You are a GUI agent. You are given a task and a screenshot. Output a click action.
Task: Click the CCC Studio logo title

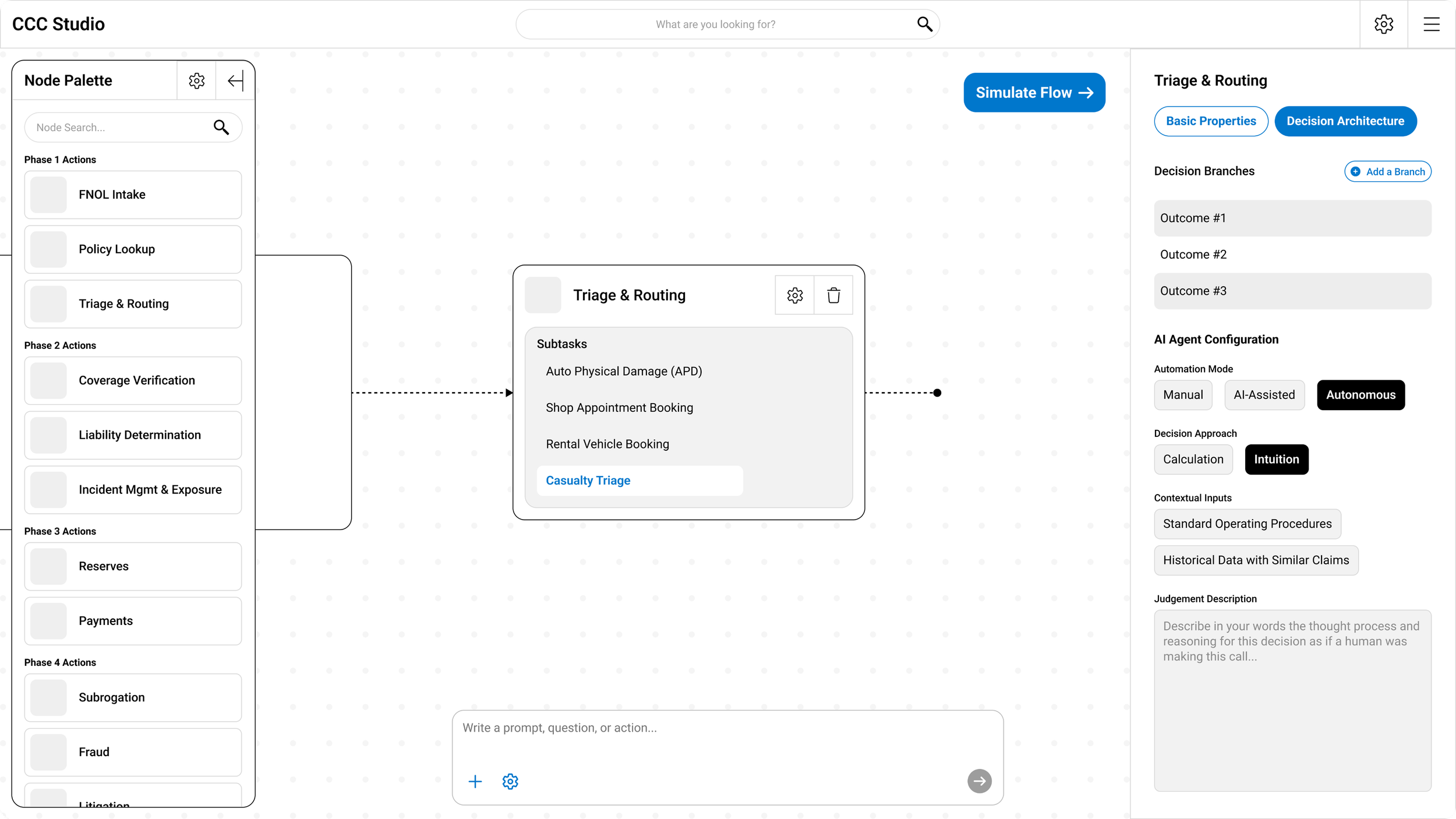58,24
